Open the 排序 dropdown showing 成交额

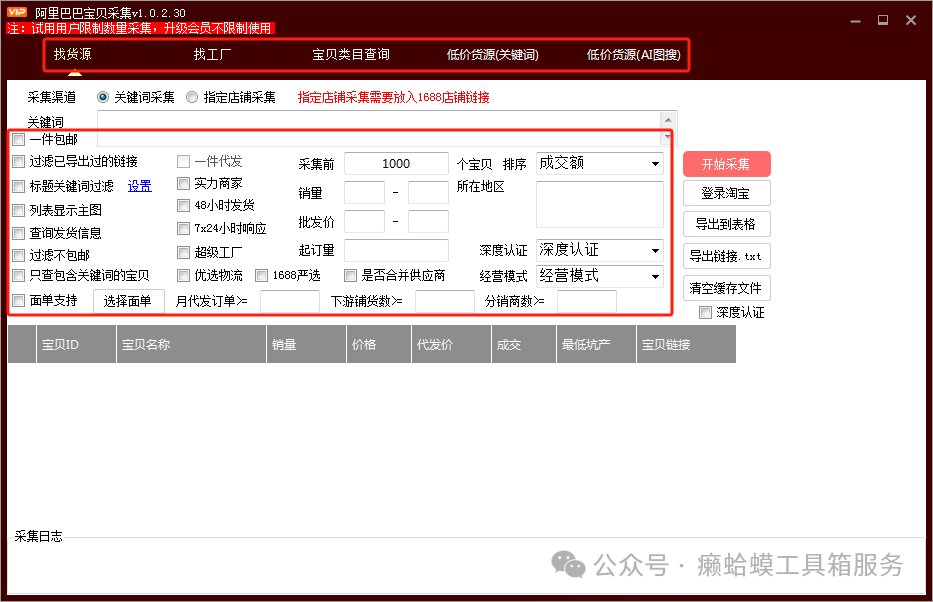(600, 163)
